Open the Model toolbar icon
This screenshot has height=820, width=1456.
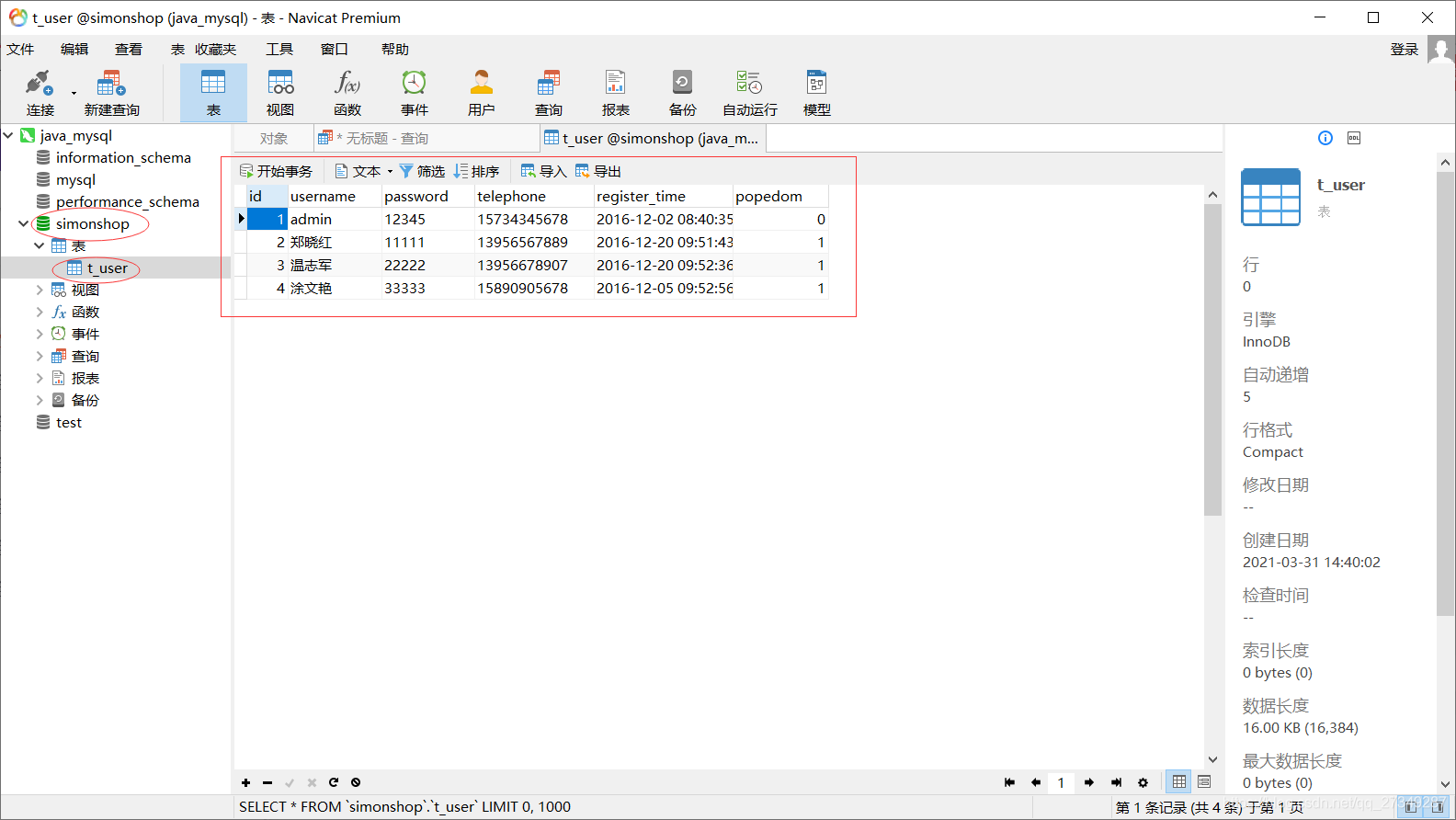(817, 93)
